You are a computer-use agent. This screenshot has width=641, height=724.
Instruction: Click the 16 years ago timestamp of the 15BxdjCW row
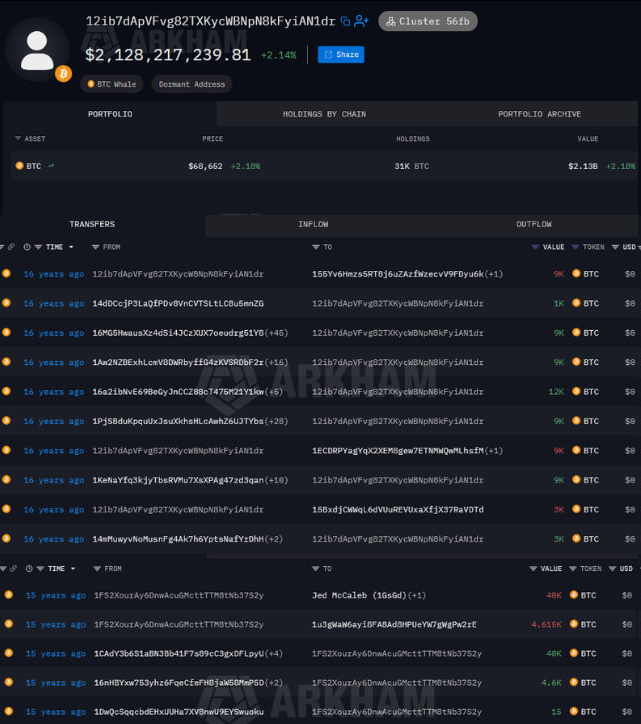(54, 510)
